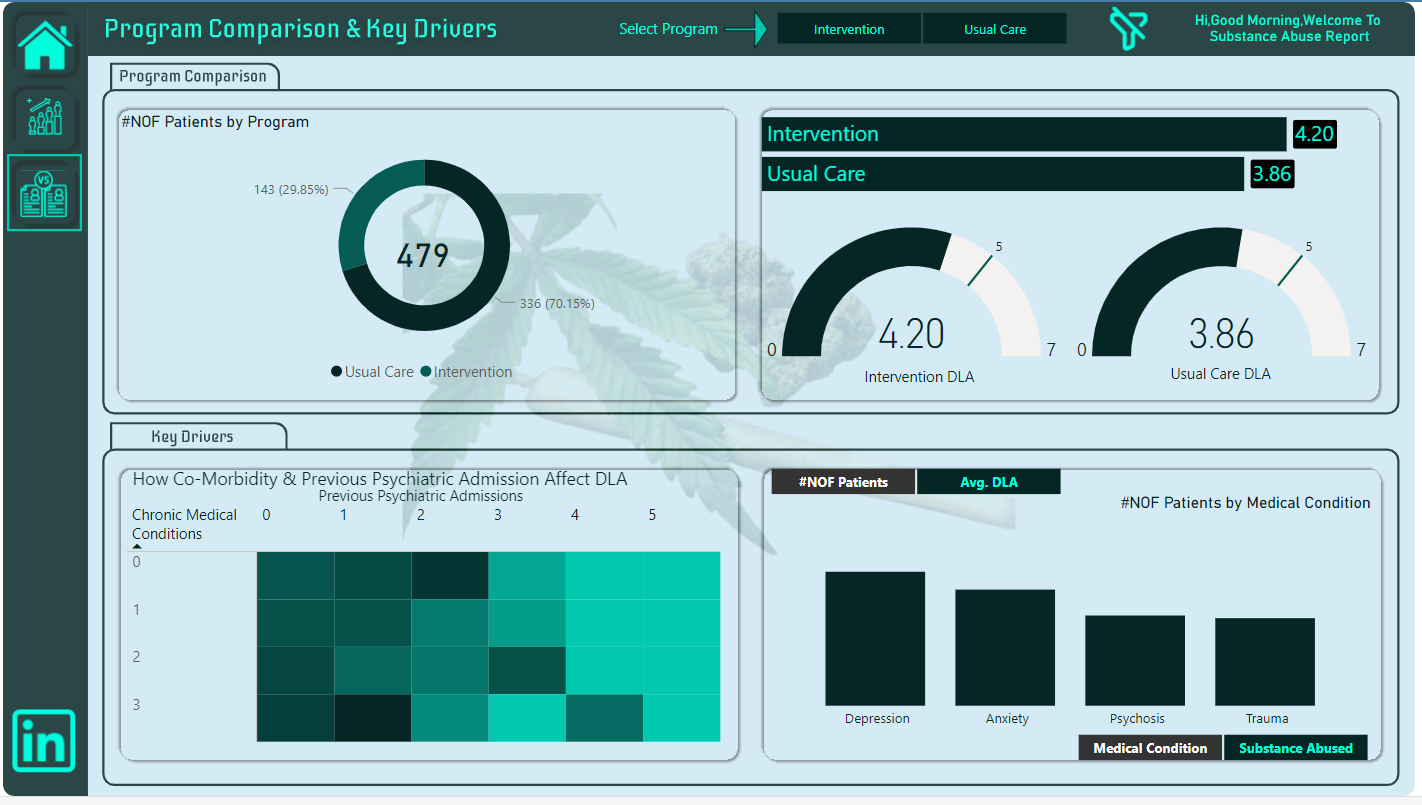Click the Usual Care 3.86 value card

tap(1272, 173)
